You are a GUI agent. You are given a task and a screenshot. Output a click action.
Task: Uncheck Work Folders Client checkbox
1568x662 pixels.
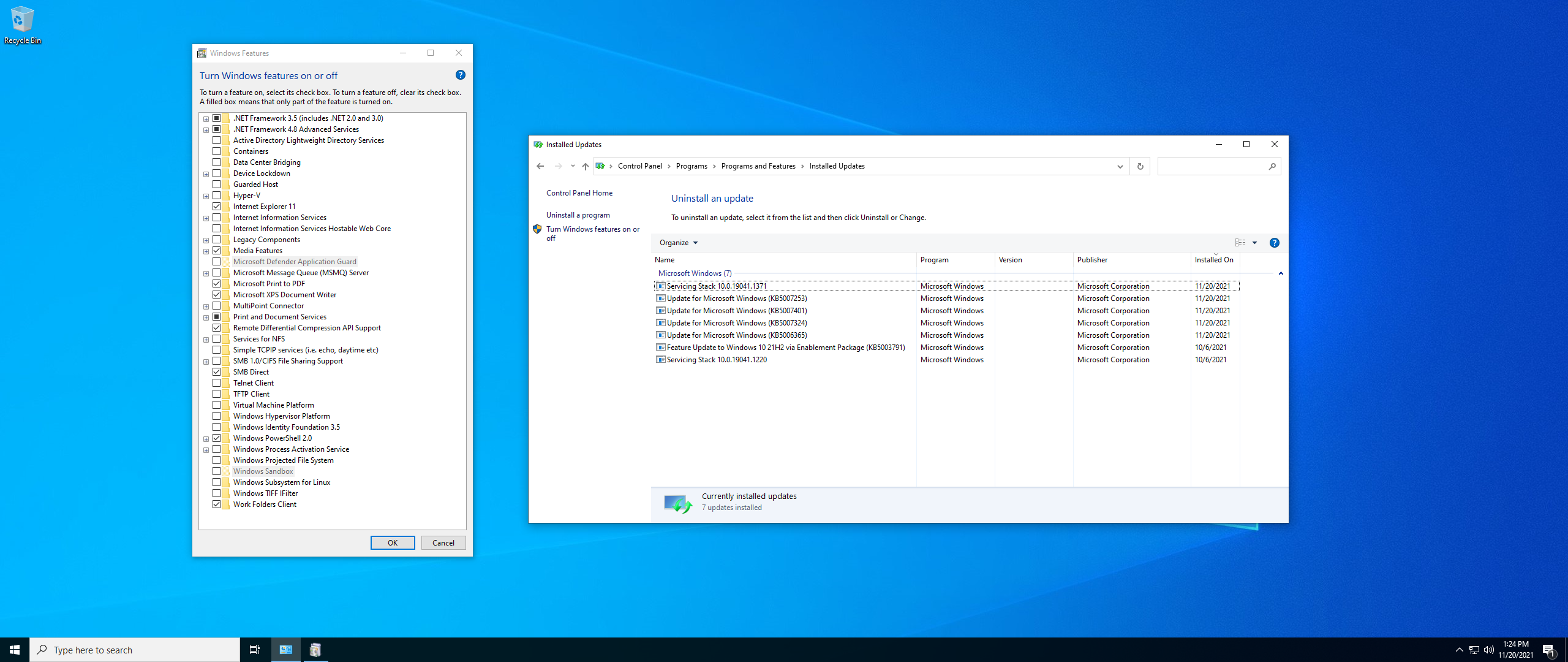tap(217, 504)
